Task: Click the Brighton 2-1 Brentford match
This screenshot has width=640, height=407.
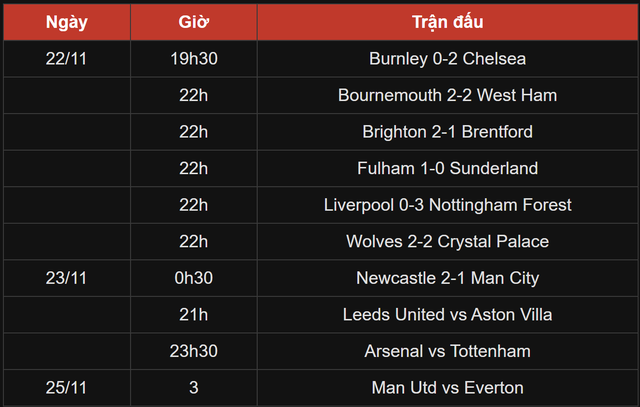Action: click(x=447, y=132)
